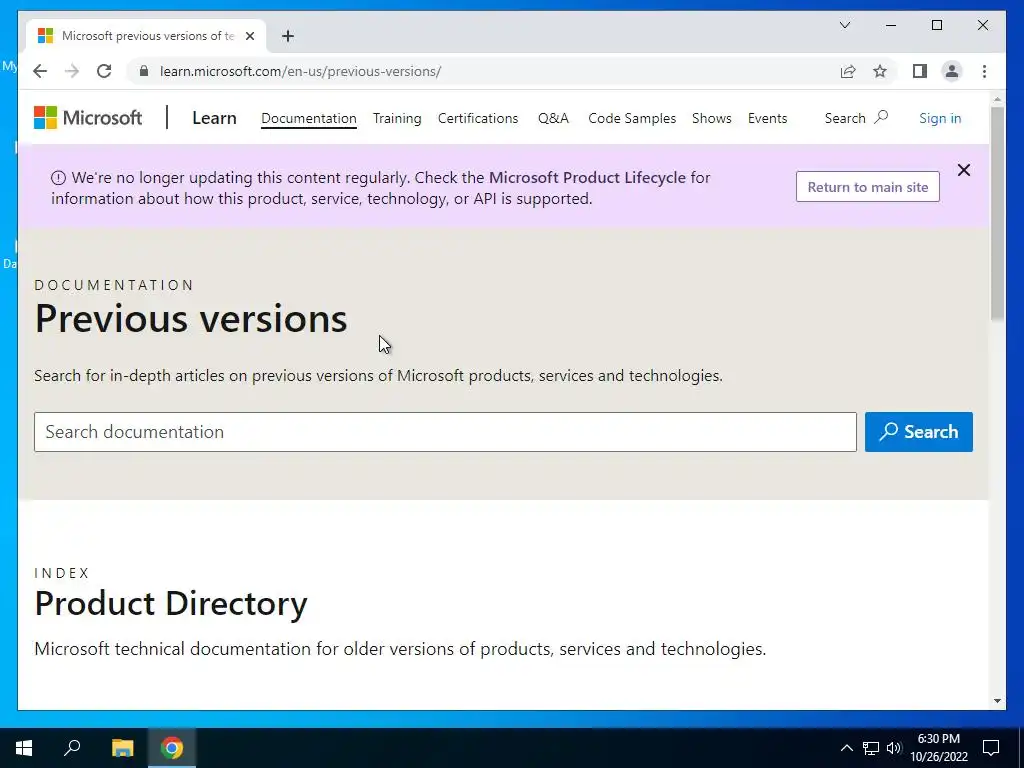This screenshot has height=768, width=1024.
Task: Click the Product Directory heading
Action: [x=171, y=603]
